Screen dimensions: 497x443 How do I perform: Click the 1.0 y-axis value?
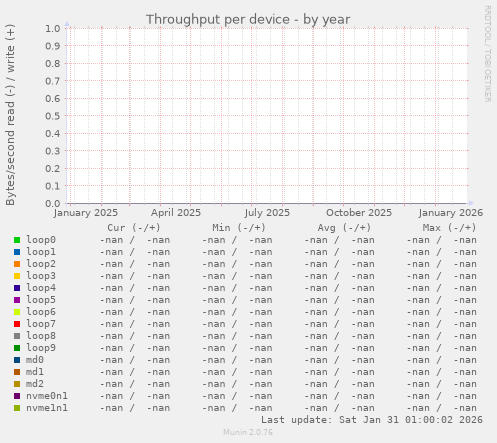tap(53, 28)
